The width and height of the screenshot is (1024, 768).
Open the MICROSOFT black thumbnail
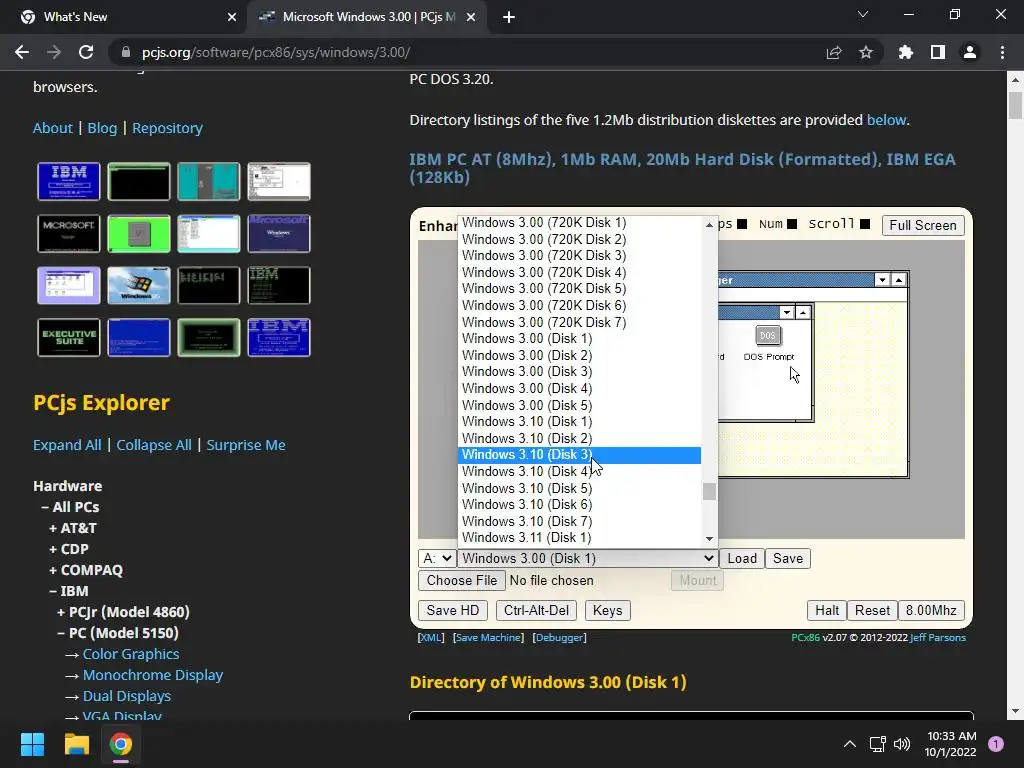coord(69,233)
